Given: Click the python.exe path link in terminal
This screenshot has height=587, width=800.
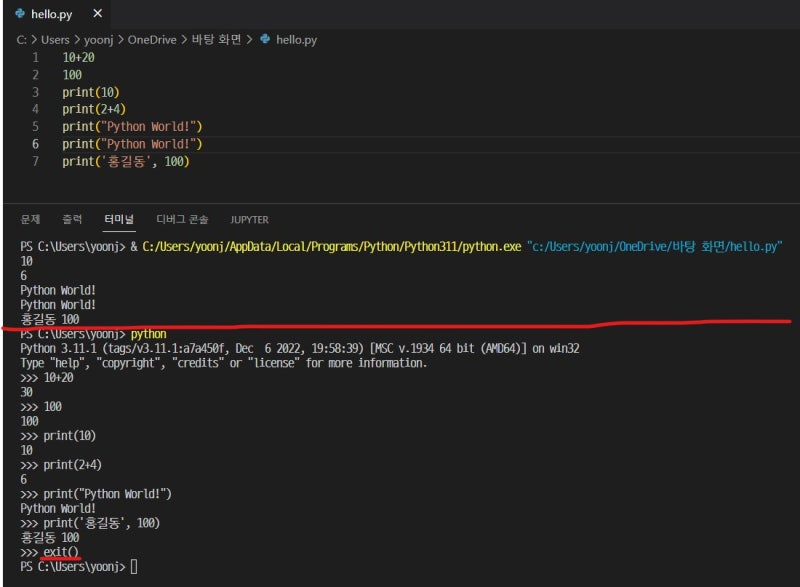Looking at the screenshot, I should (332, 247).
